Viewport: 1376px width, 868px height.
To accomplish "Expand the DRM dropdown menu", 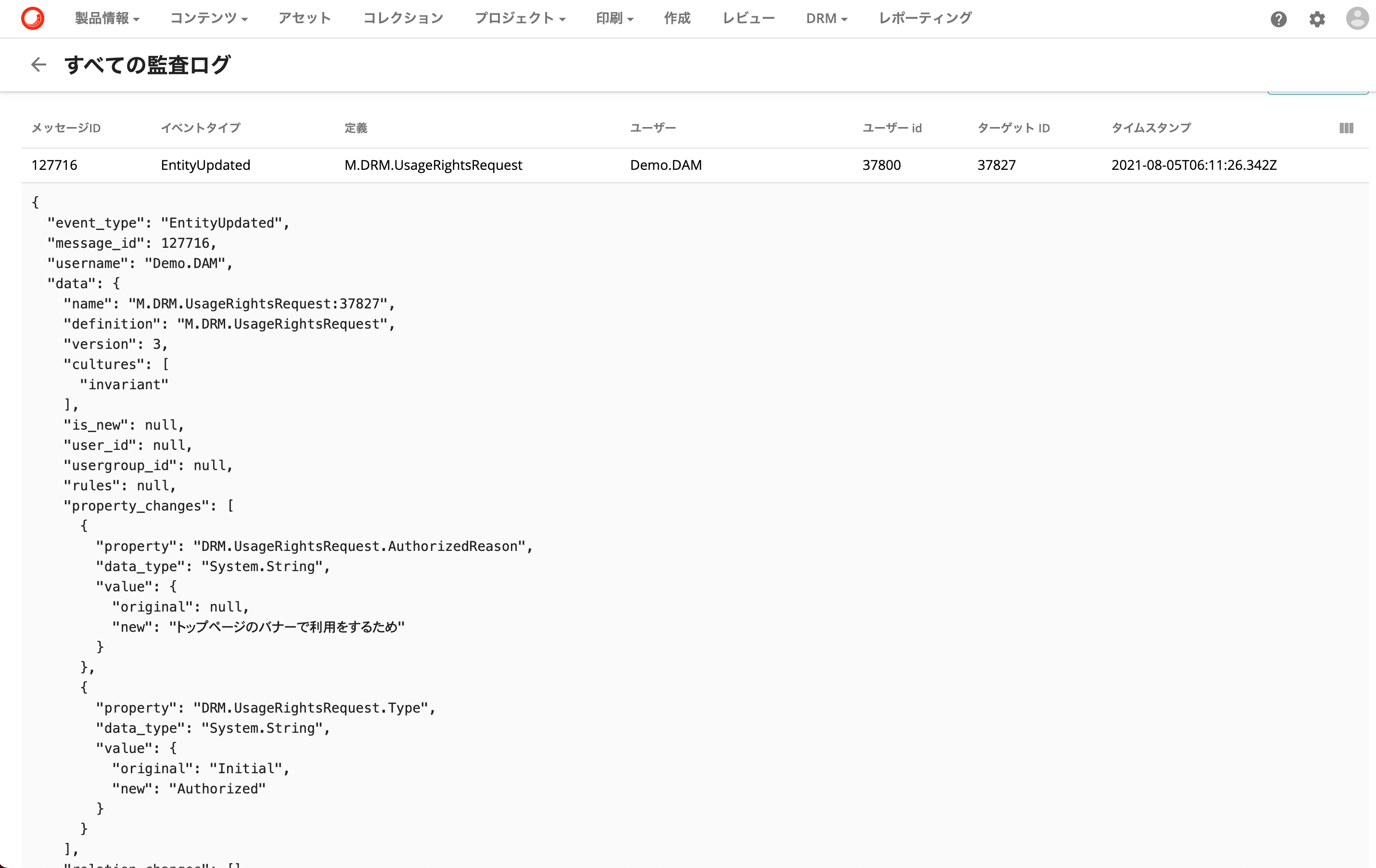I will pyautogui.click(x=826, y=18).
